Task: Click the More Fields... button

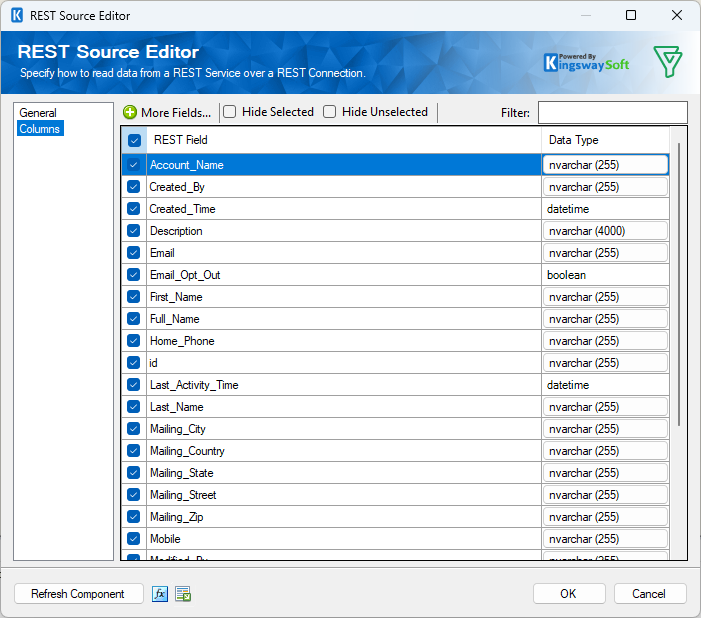Action: click(x=167, y=112)
